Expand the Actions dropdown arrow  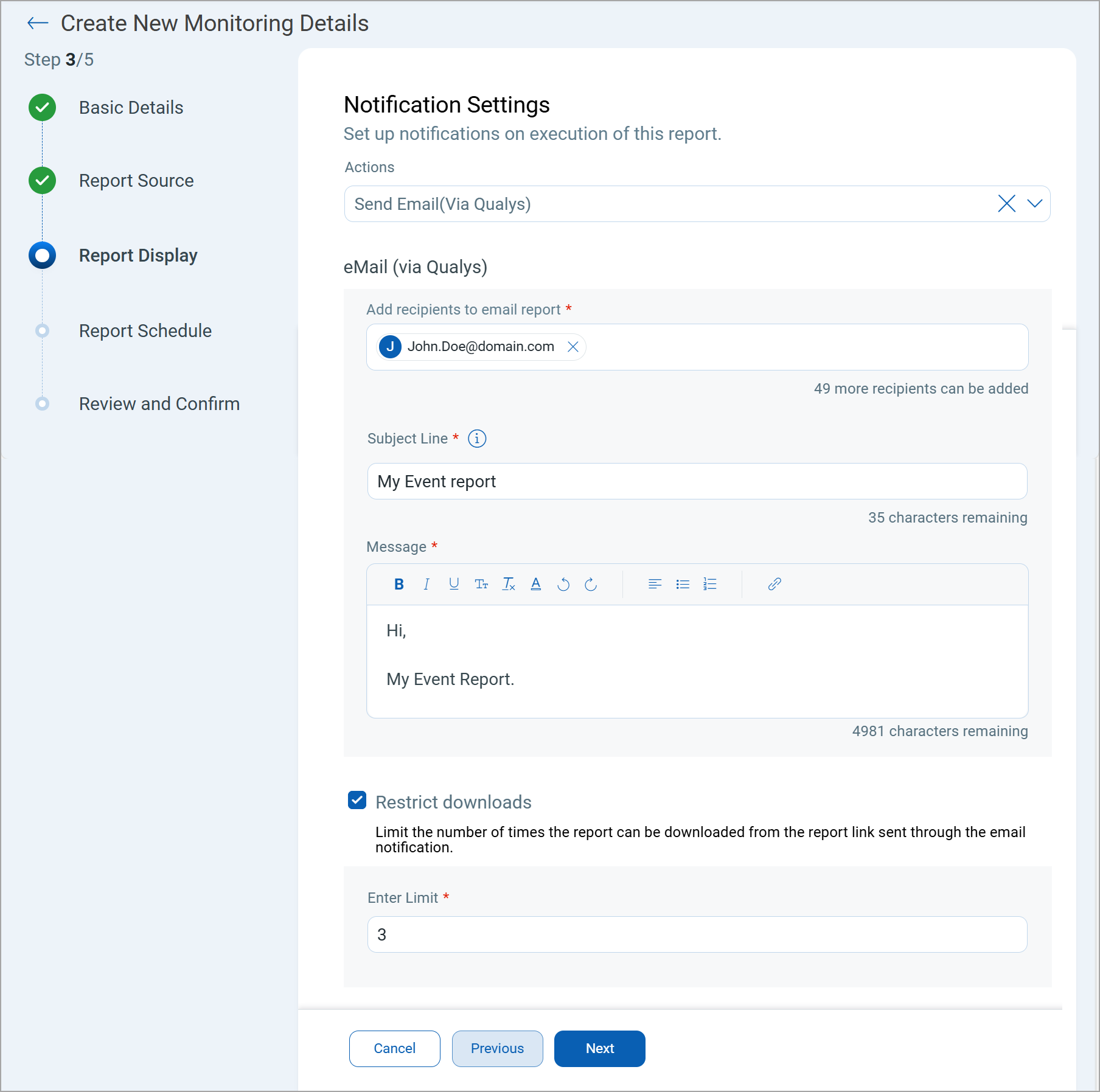point(1034,204)
